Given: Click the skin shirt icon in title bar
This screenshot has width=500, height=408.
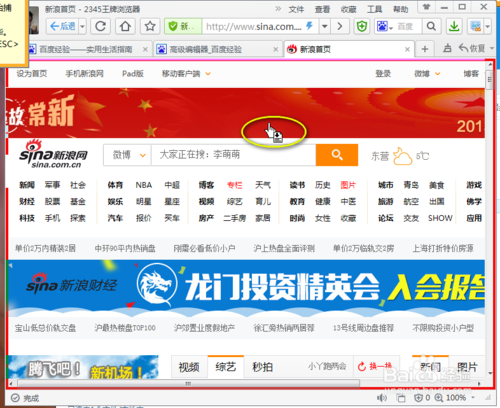Looking at the screenshot, I should [x=426, y=7].
